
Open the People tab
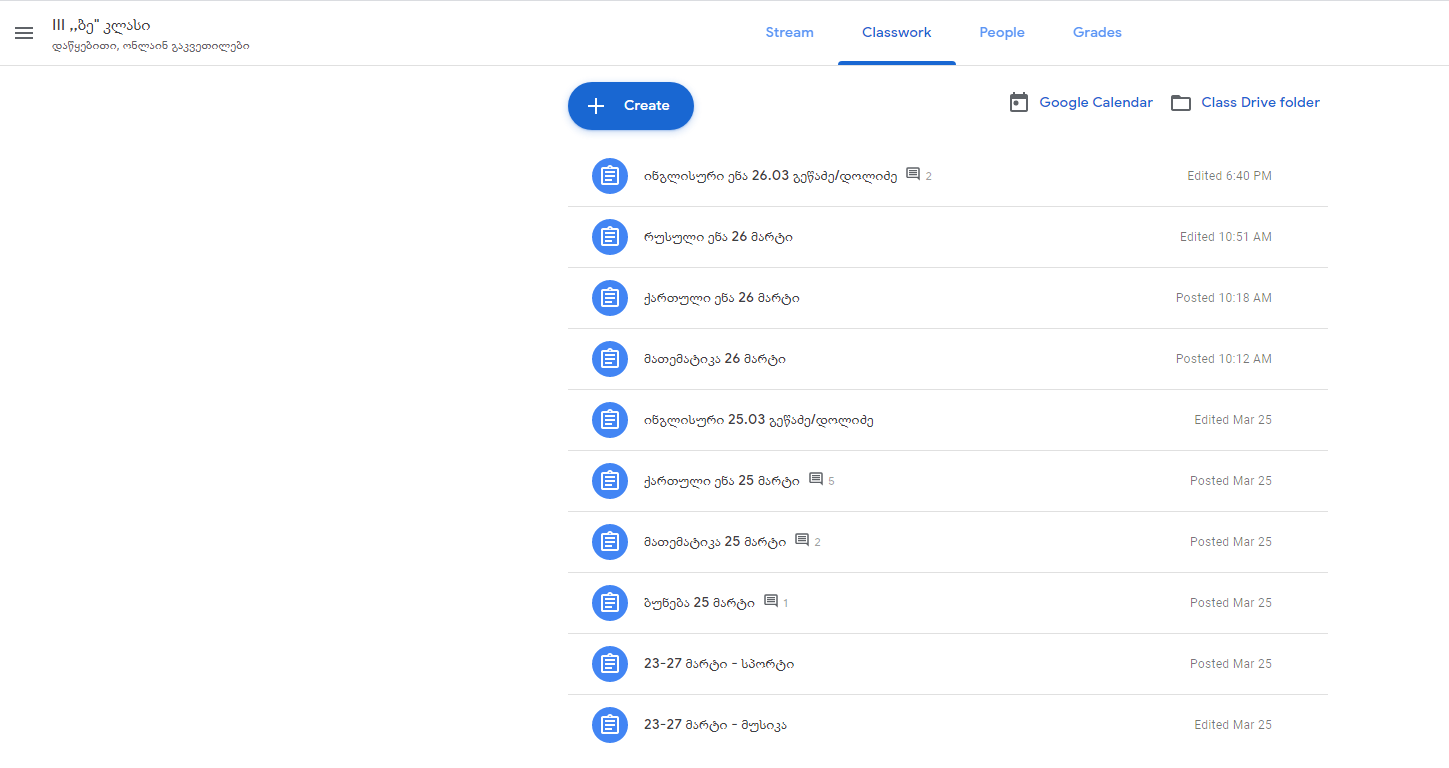click(x=1002, y=33)
